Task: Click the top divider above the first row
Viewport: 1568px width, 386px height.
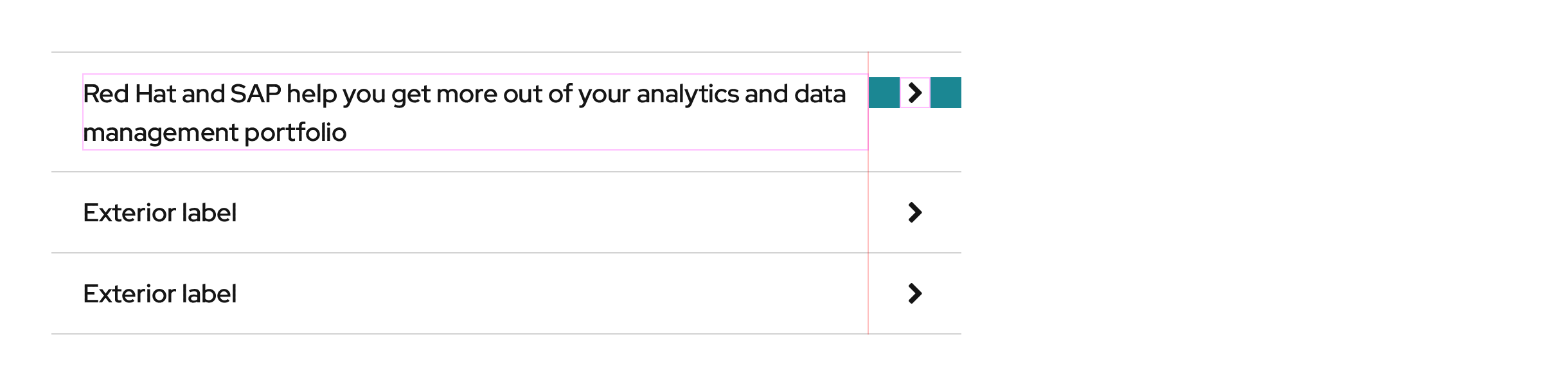Action: coord(450,52)
